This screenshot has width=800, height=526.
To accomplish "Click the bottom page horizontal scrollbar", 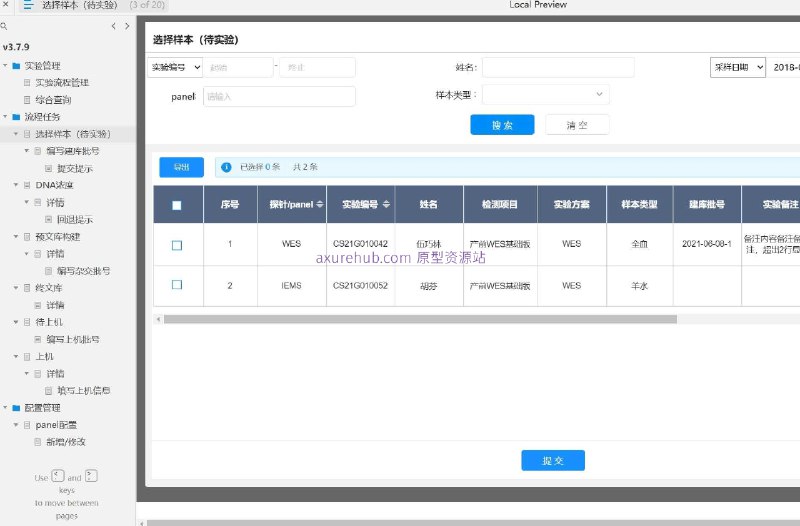I will pos(473,523).
